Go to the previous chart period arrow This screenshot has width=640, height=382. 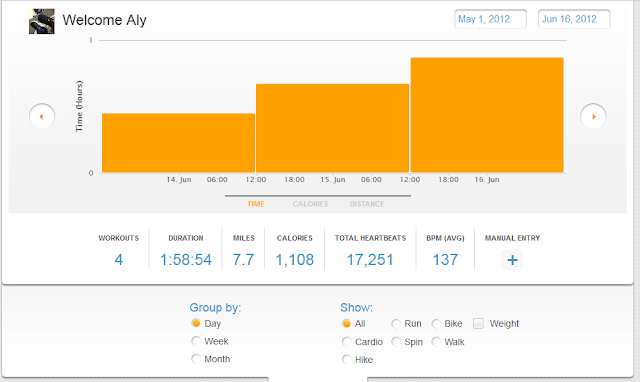click(x=42, y=116)
